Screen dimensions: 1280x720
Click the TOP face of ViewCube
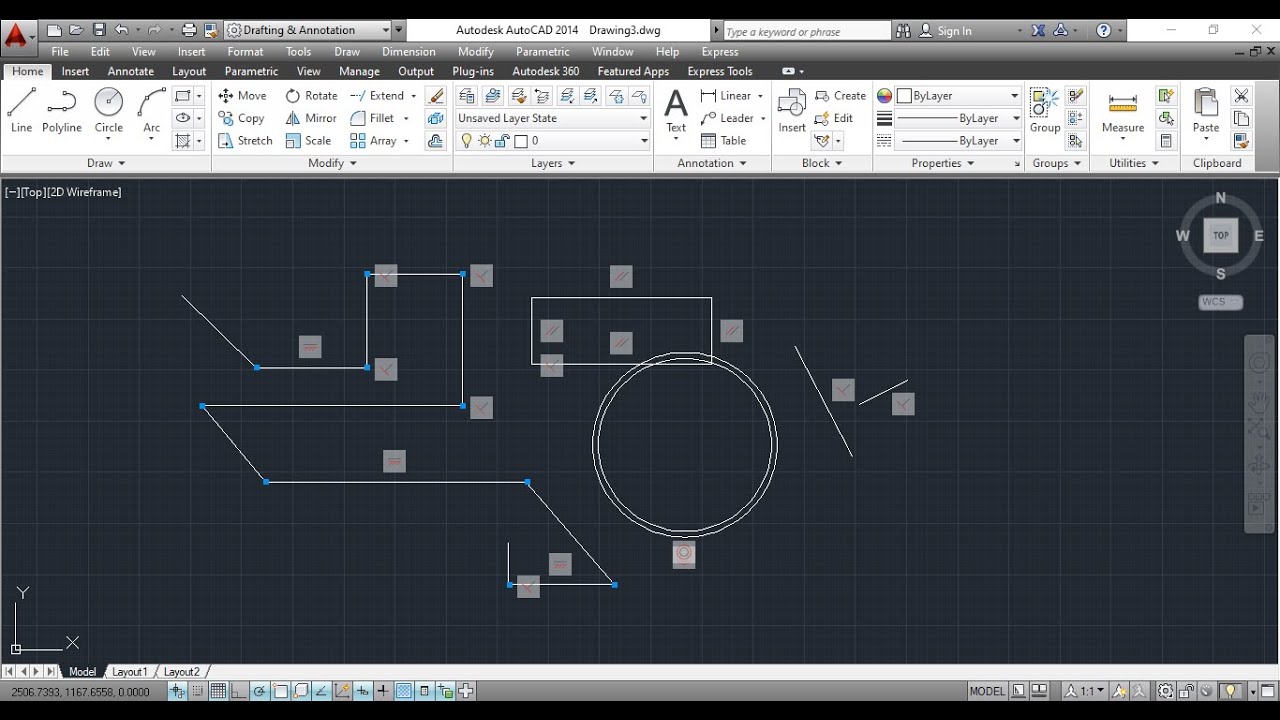tap(1221, 236)
